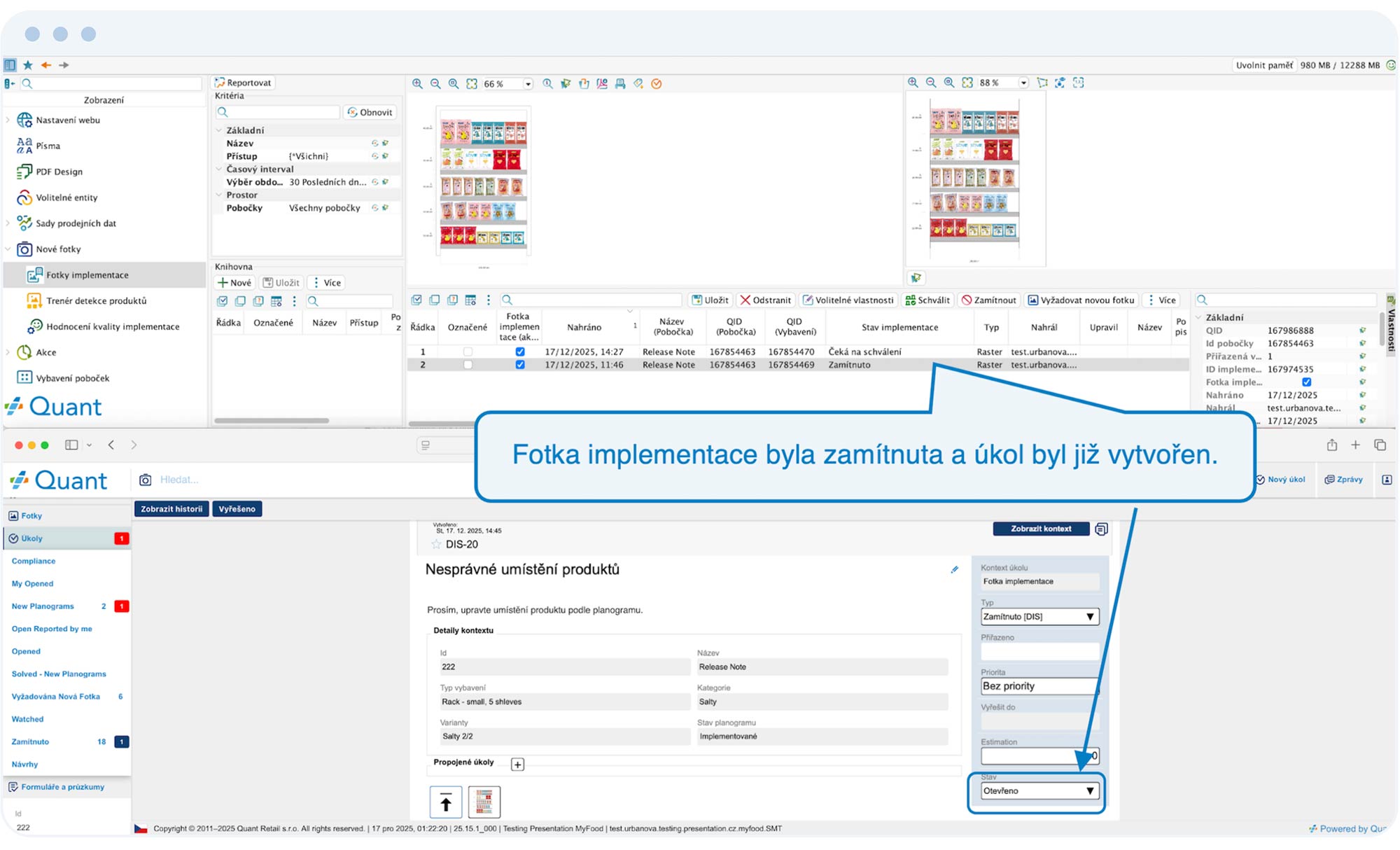1400x850 pixels.
Task: Toggle Označené checkbox in row 1
Action: pyautogui.click(x=468, y=352)
